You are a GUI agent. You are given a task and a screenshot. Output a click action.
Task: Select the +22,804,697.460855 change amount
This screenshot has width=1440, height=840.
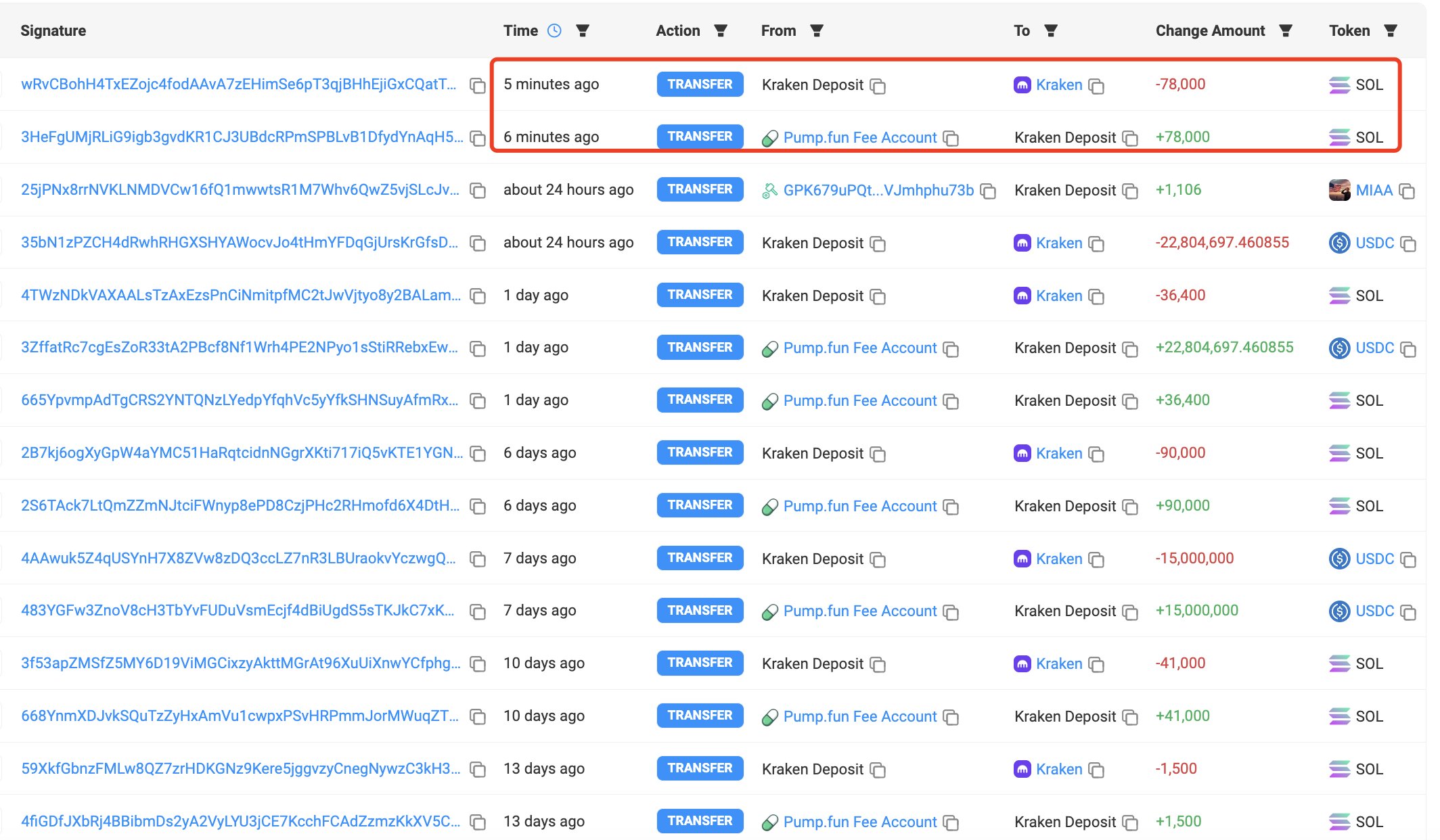[x=1224, y=347]
